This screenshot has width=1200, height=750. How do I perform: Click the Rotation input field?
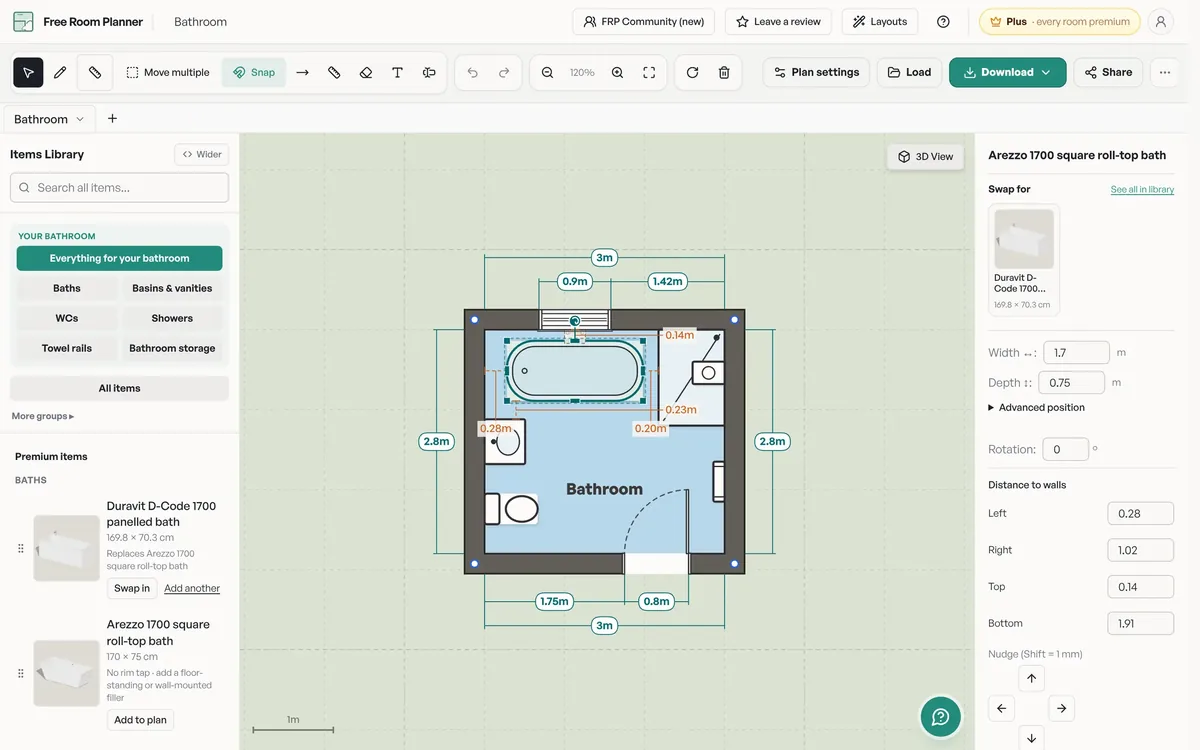pyautogui.click(x=1066, y=449)
